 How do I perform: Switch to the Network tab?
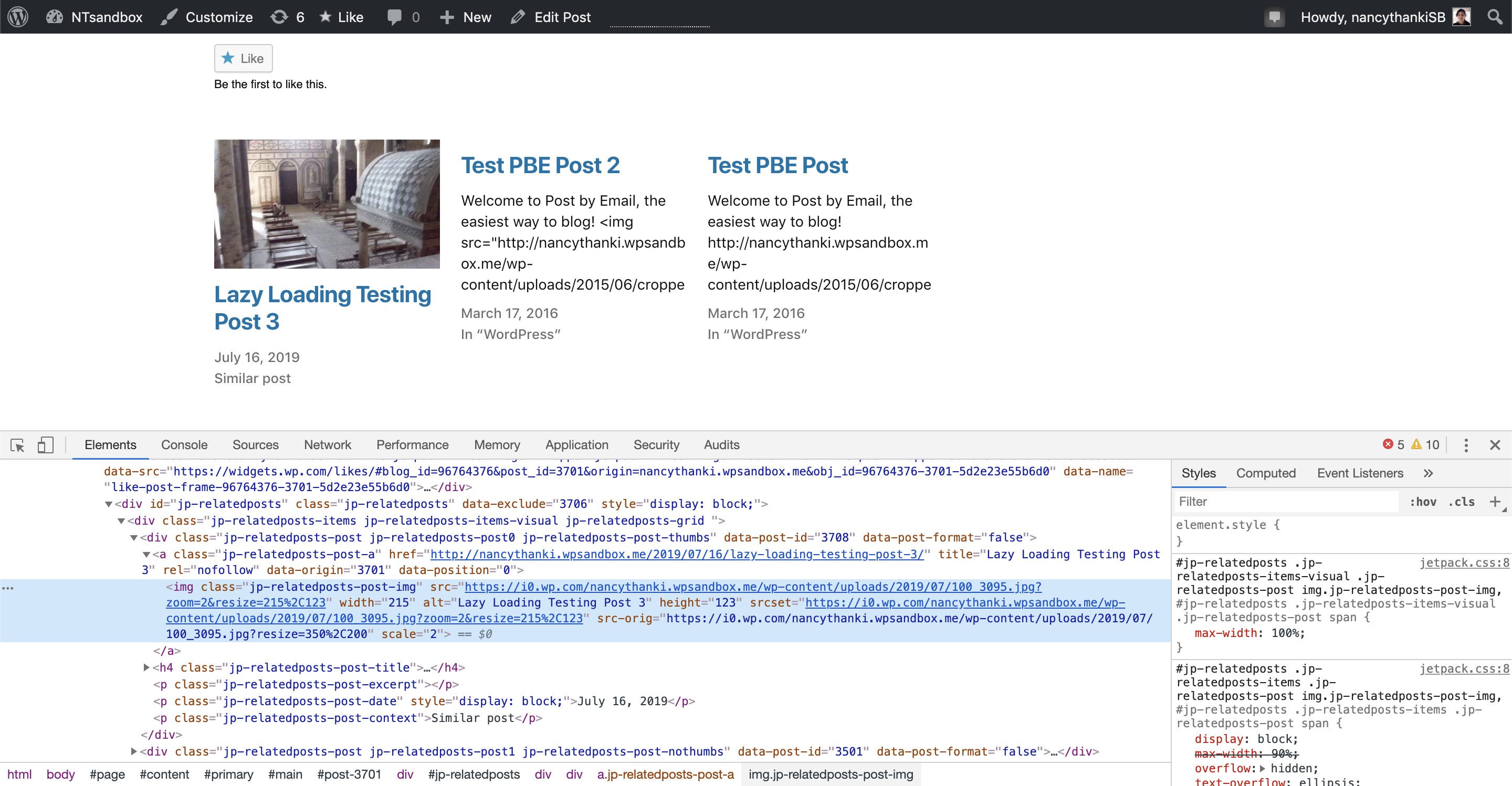tap(327, 444)
